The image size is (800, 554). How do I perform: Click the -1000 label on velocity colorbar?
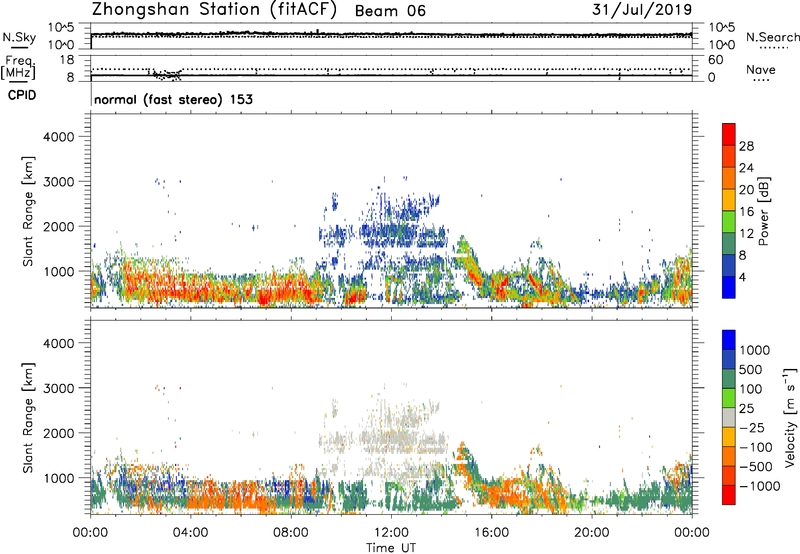759,486
